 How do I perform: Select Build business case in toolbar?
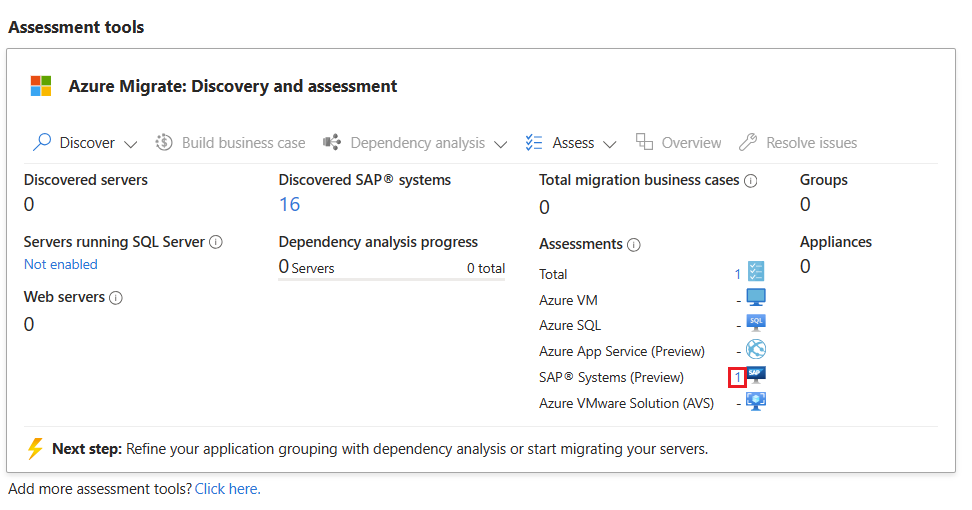click(x=230, y=143)
